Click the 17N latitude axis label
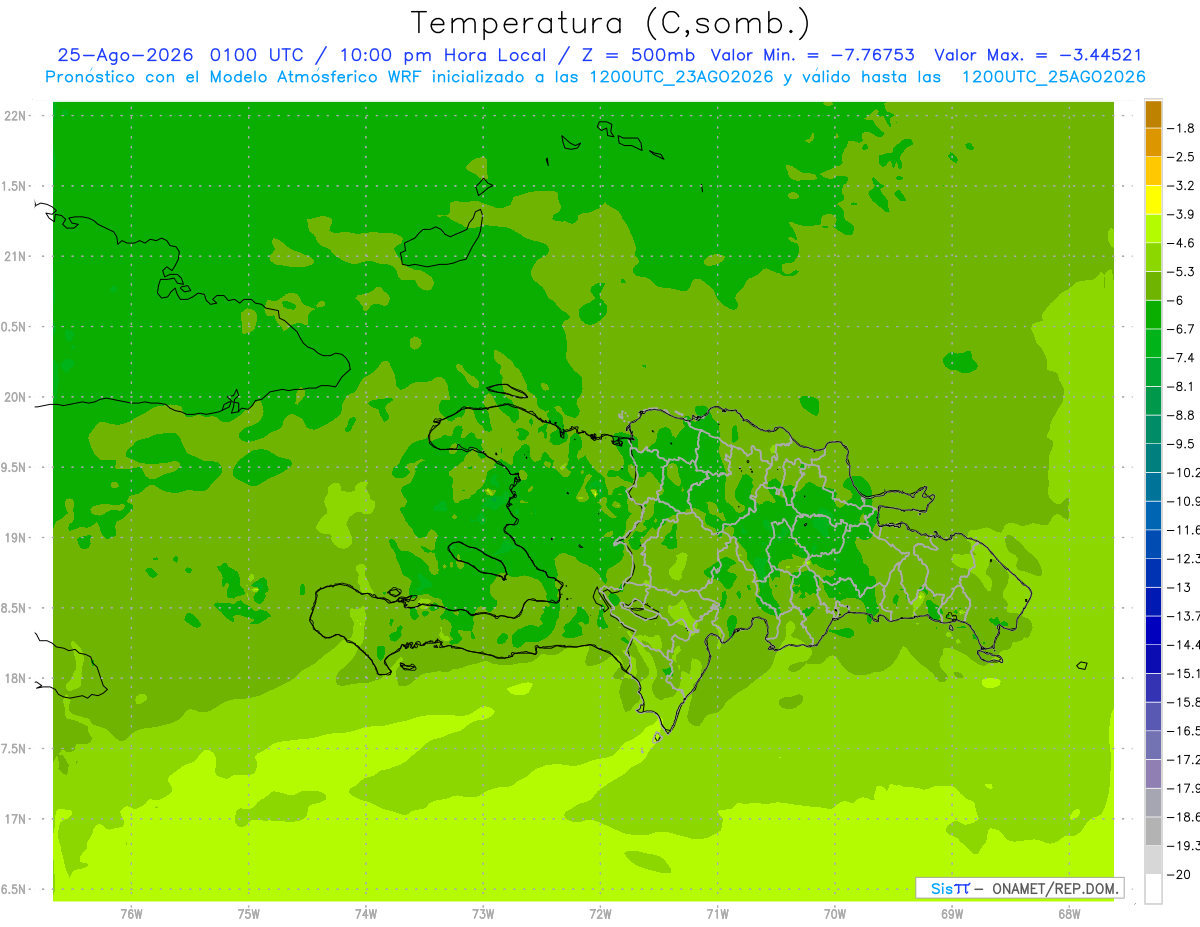Viewport: 1200px width, 927px height. point(15,819)
